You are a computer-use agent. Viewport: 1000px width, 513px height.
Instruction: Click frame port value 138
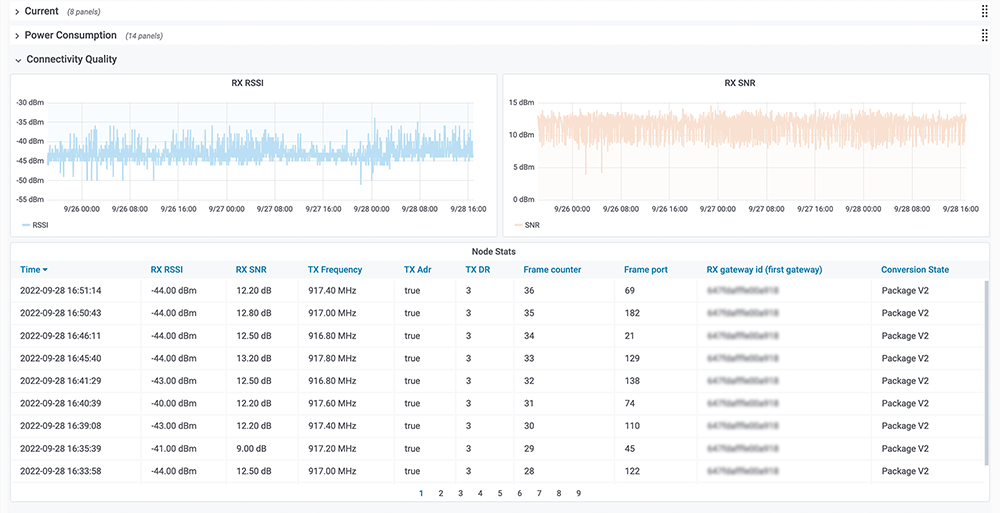coord(632,381)
